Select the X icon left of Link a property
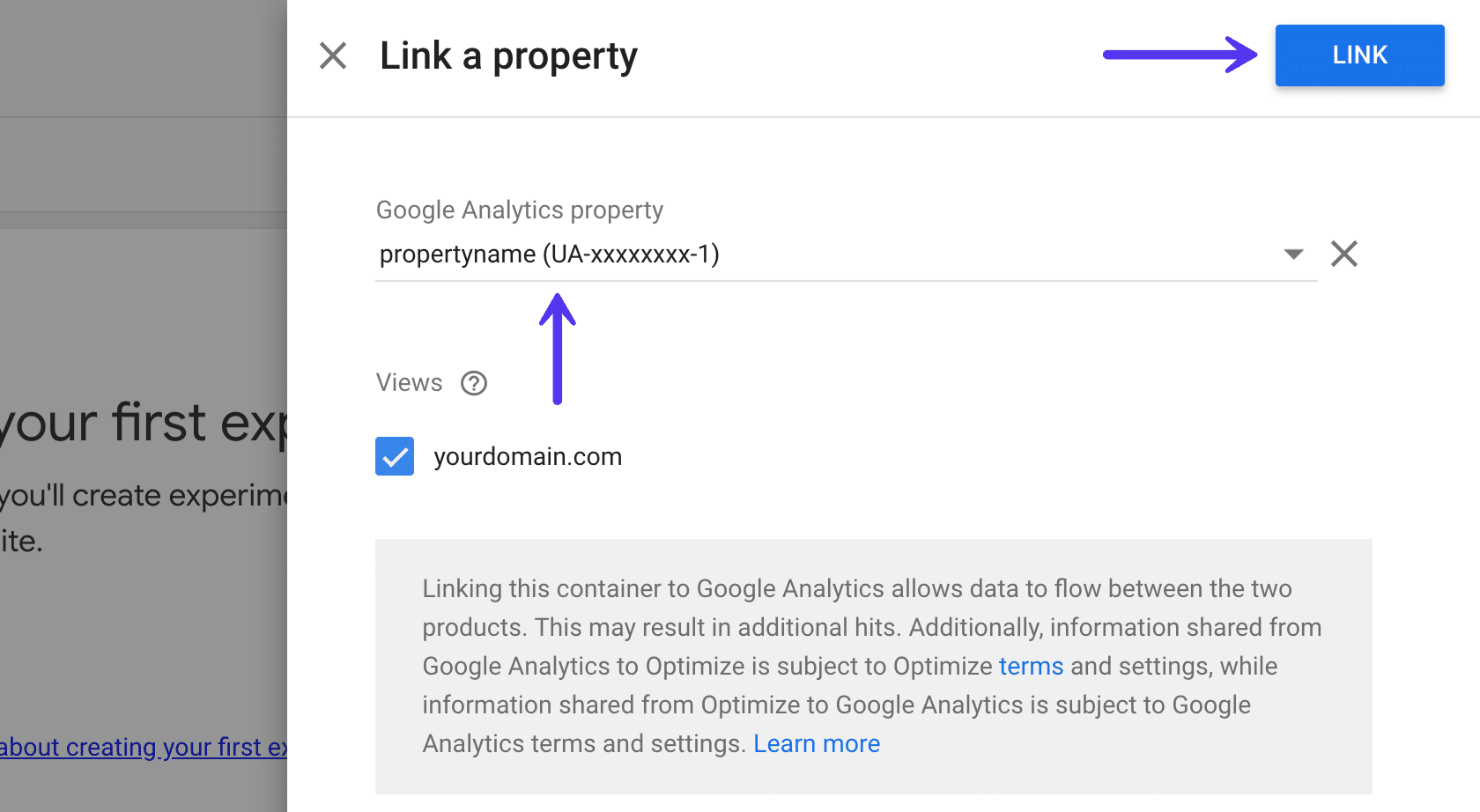The width and height of the screenshot is (1480, 812). coord(333,55)
